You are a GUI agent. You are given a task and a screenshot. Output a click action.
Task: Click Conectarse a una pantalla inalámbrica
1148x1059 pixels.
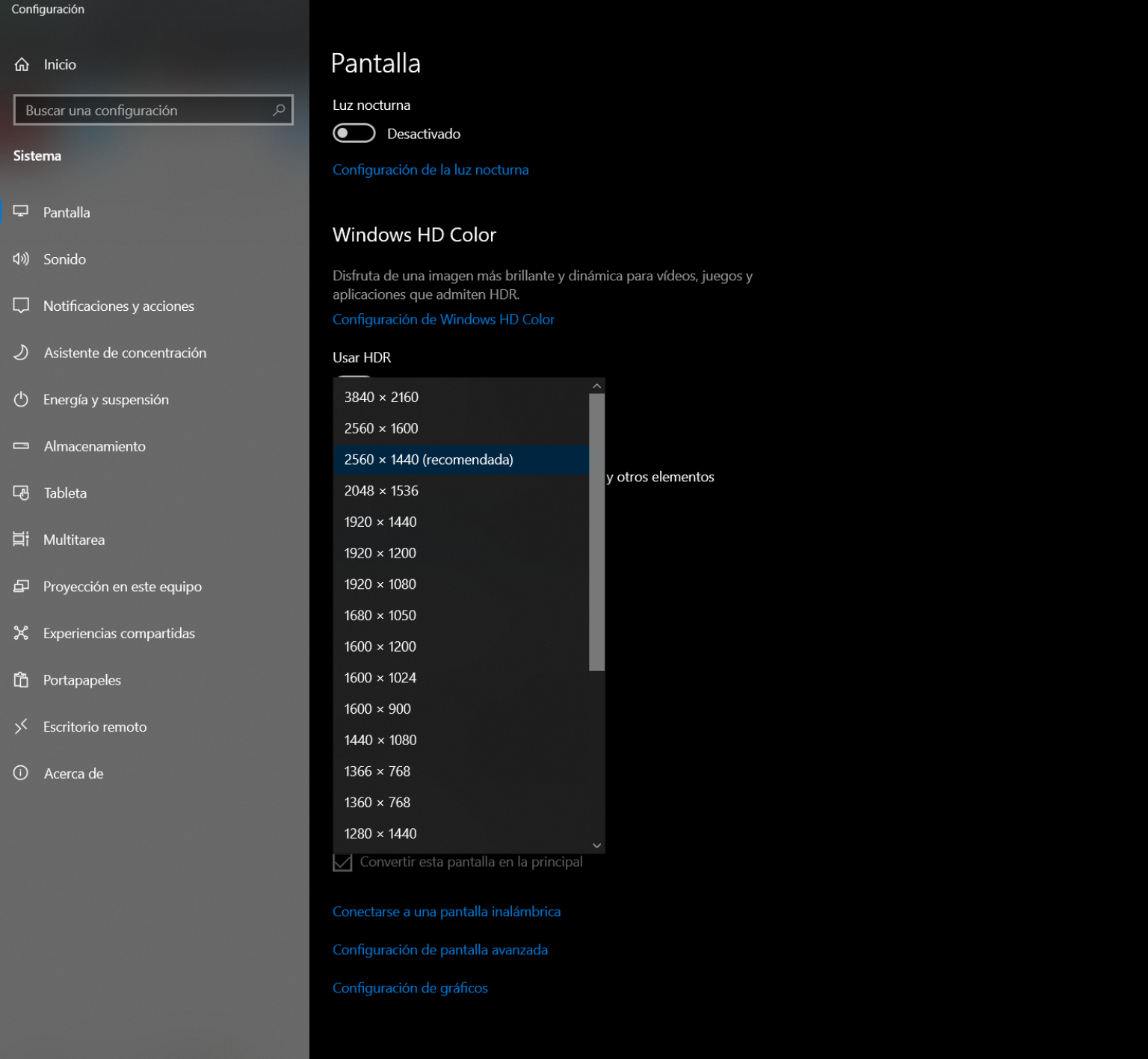point(446,912)
